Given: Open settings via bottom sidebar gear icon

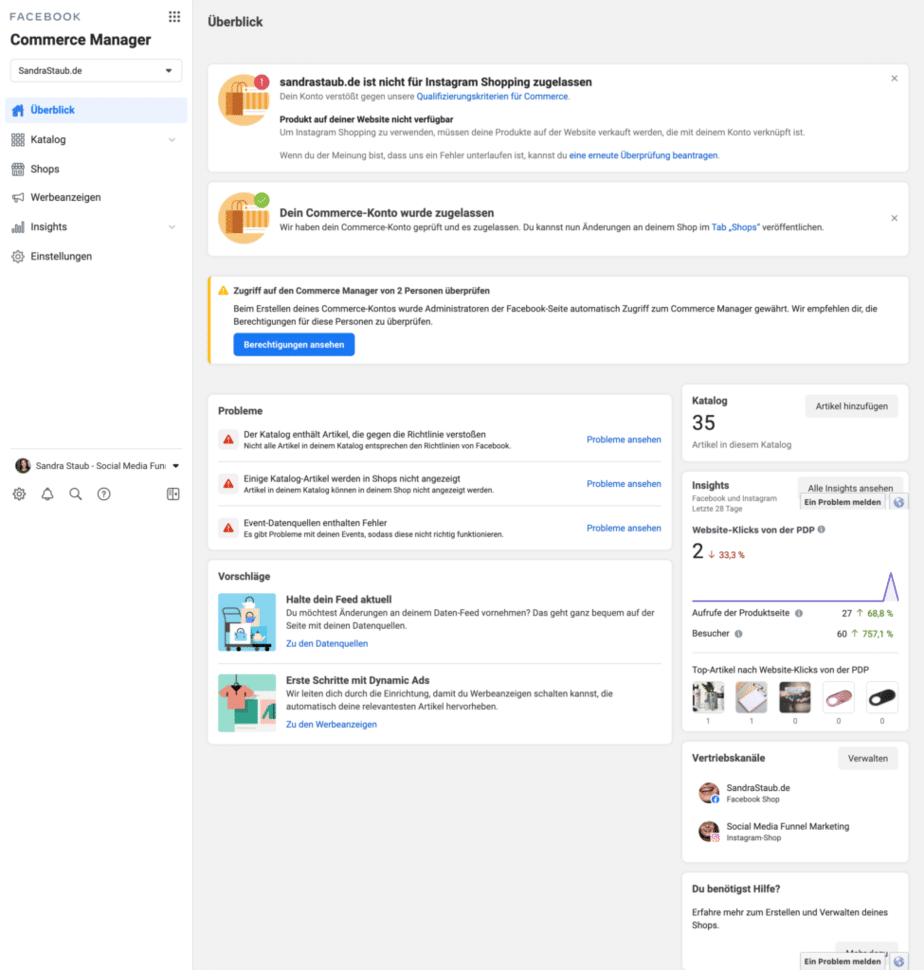Looking at the screenshot, I should click(19, 494).
